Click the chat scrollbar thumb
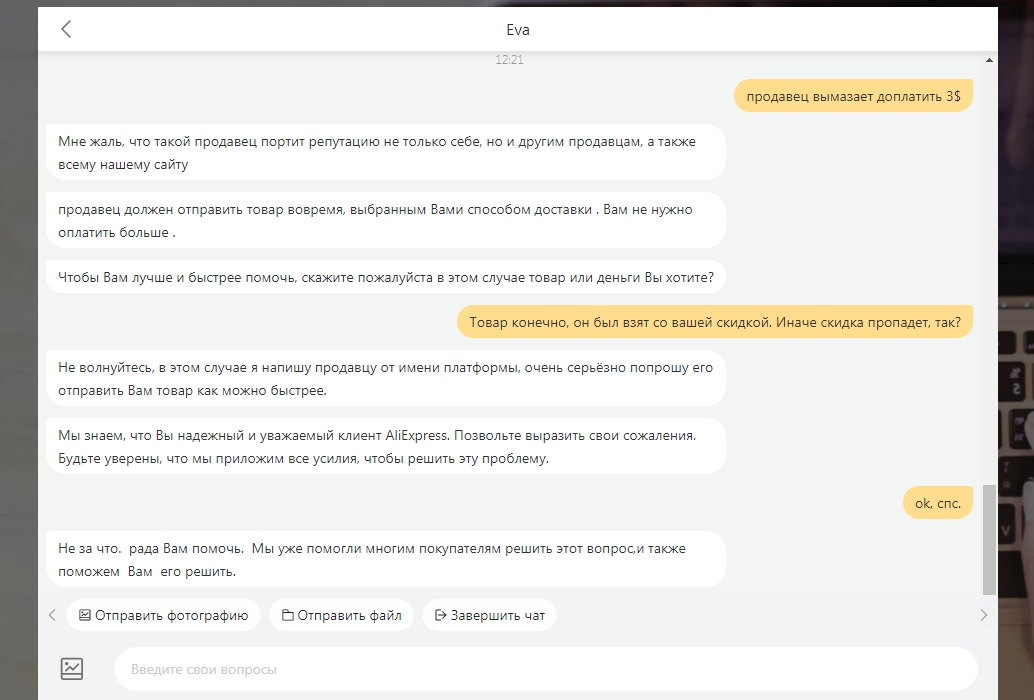The image size is (1034, 700). pos(989,540)
